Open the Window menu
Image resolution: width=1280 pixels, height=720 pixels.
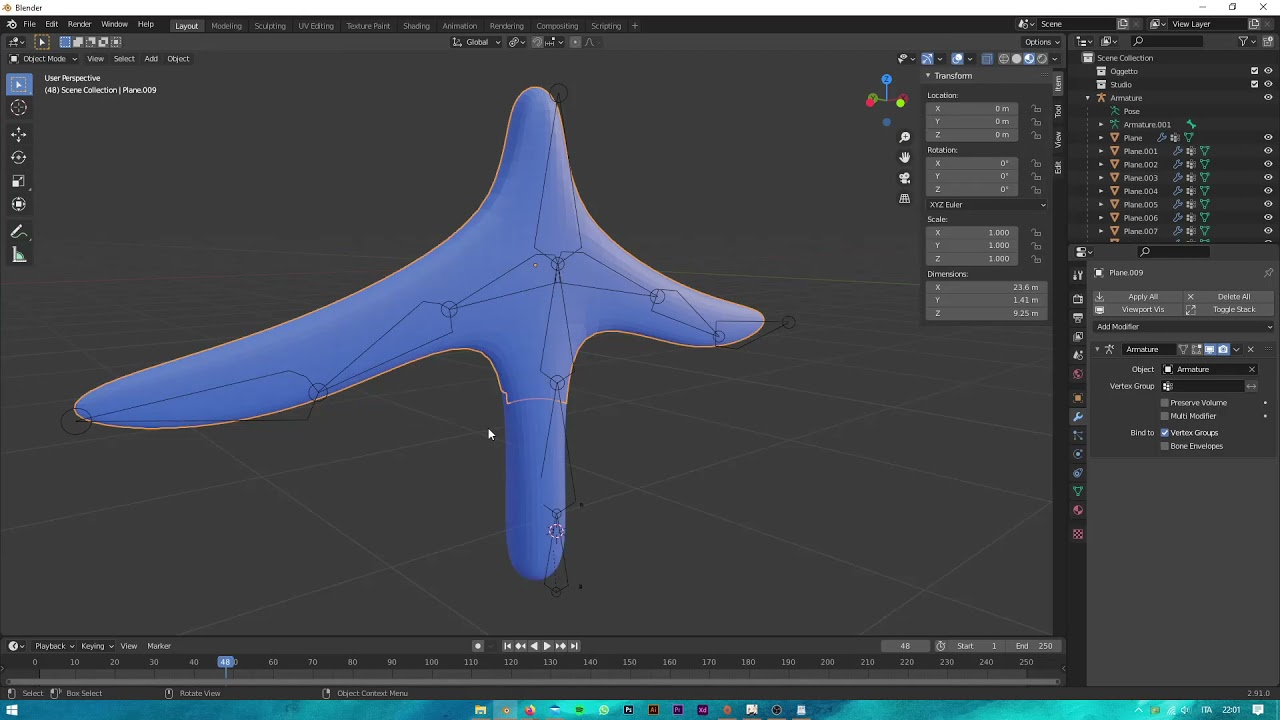[x=114, y=25]
